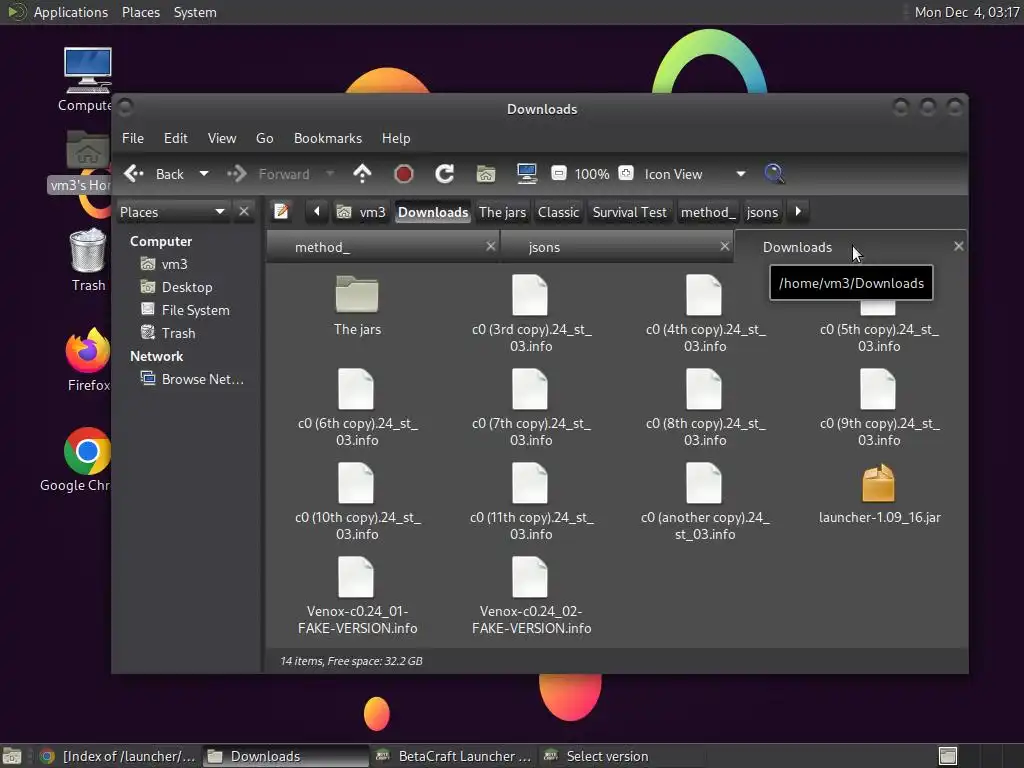
Task: Open the Edit menu
Action: tap(176, 138)
